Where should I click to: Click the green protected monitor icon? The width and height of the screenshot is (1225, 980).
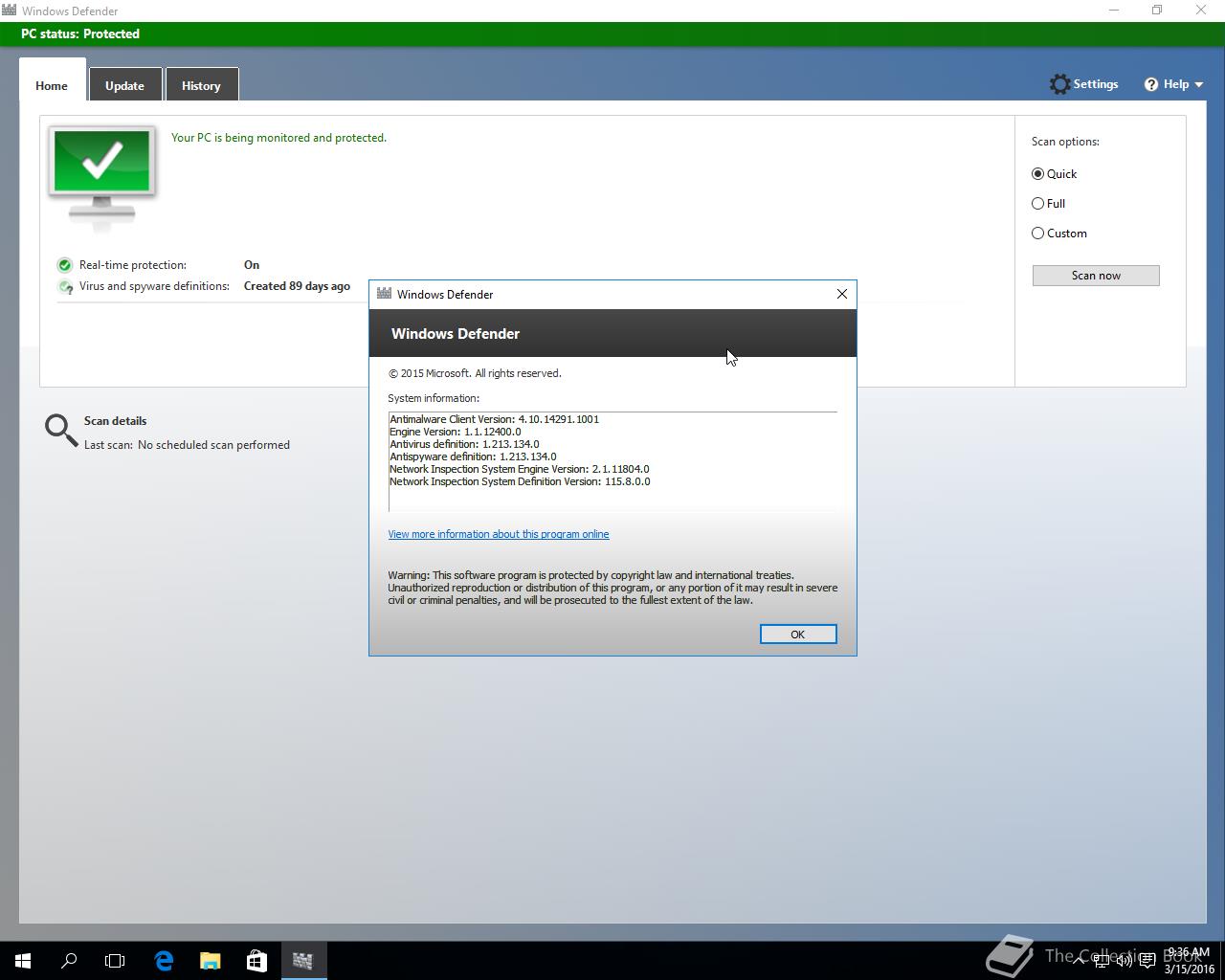(x=102, y=177)
